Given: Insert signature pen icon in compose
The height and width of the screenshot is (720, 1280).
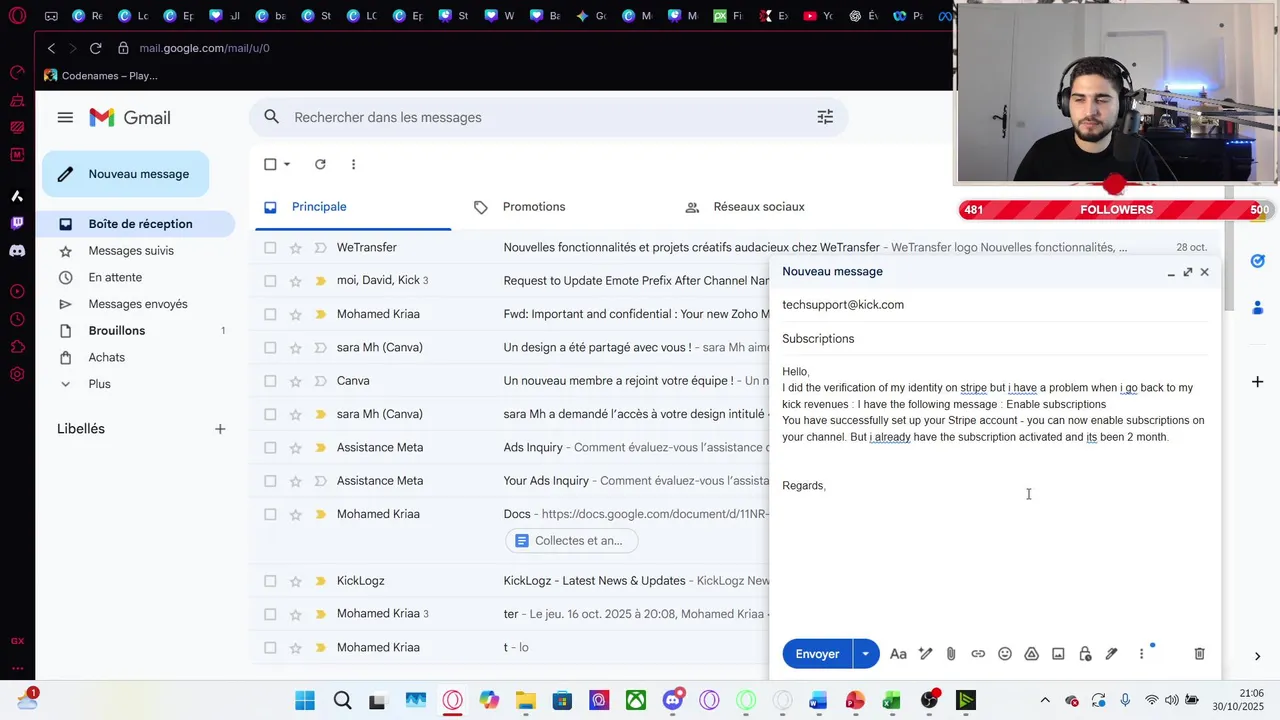Looking at the screenshot, I should click(x=1111, y=654).
